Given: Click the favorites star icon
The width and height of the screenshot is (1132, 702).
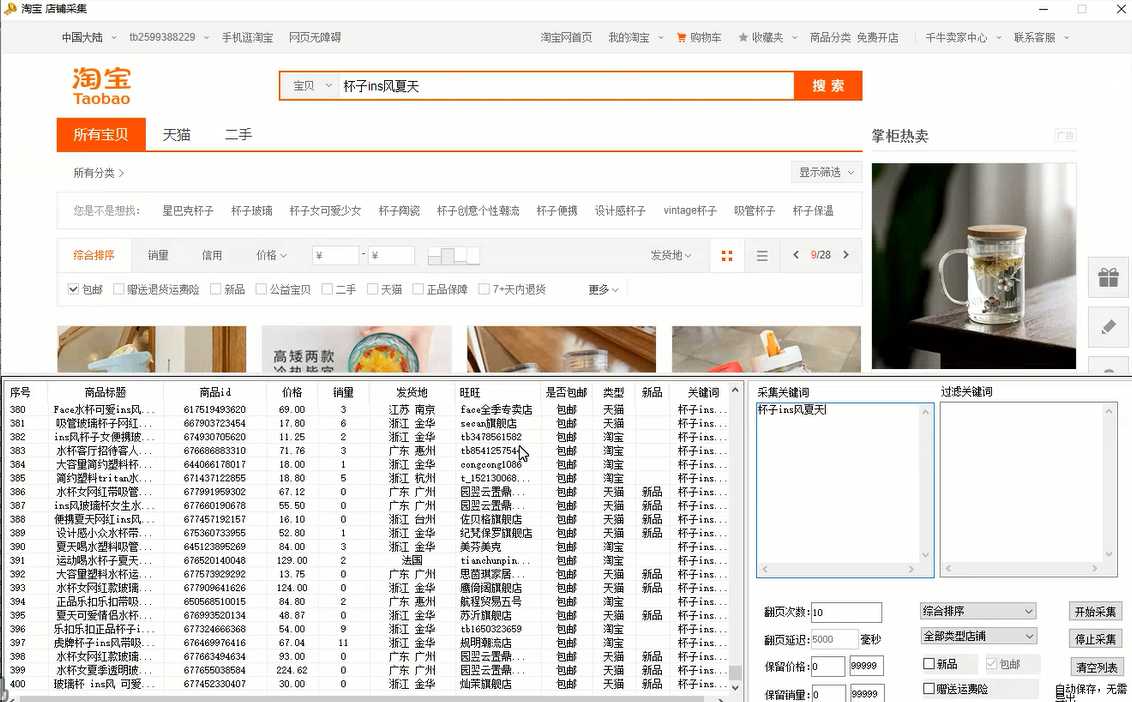Looking at the screenshot, I should [x=742, y=38].
